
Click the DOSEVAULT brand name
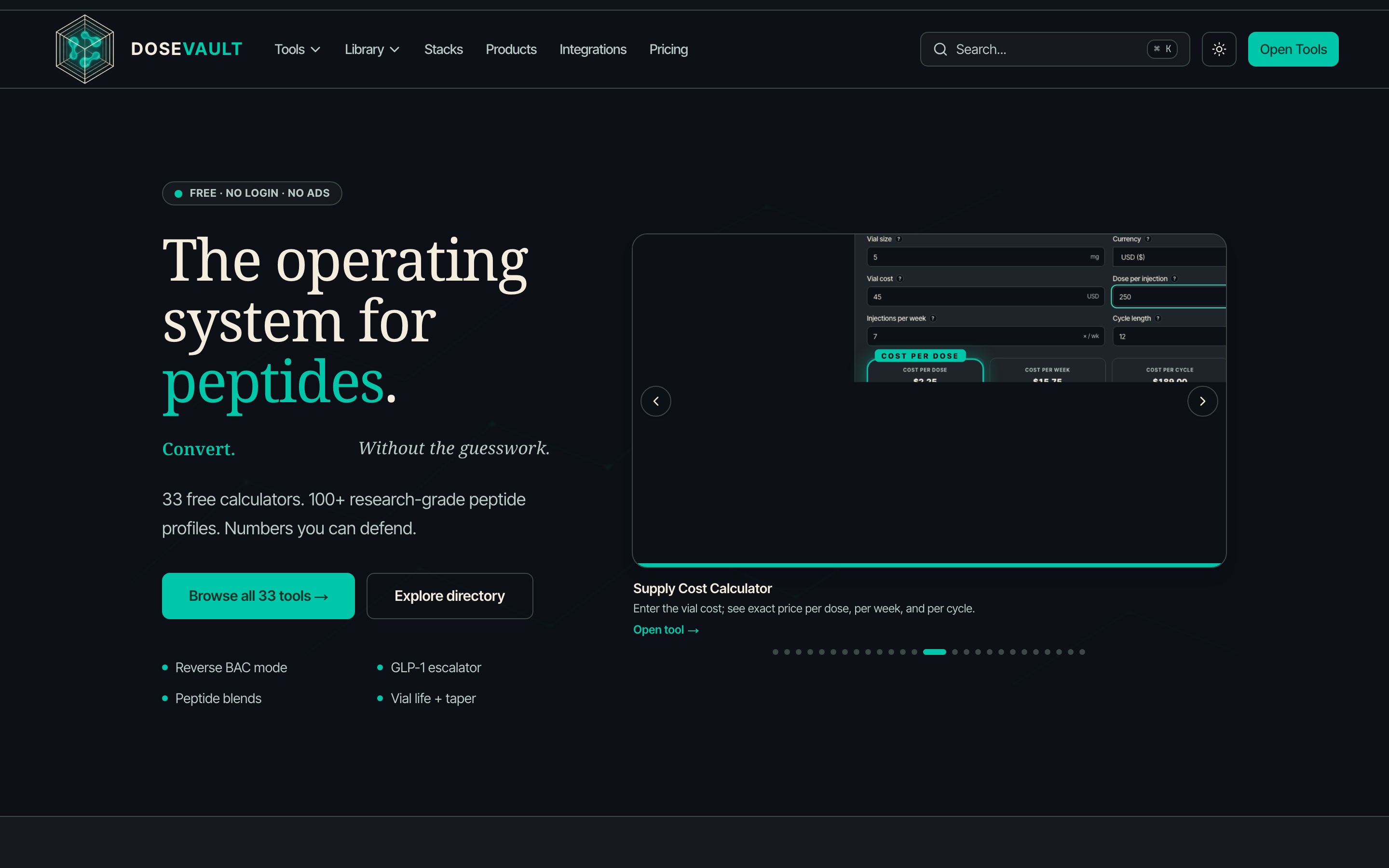tap(187, 49)
